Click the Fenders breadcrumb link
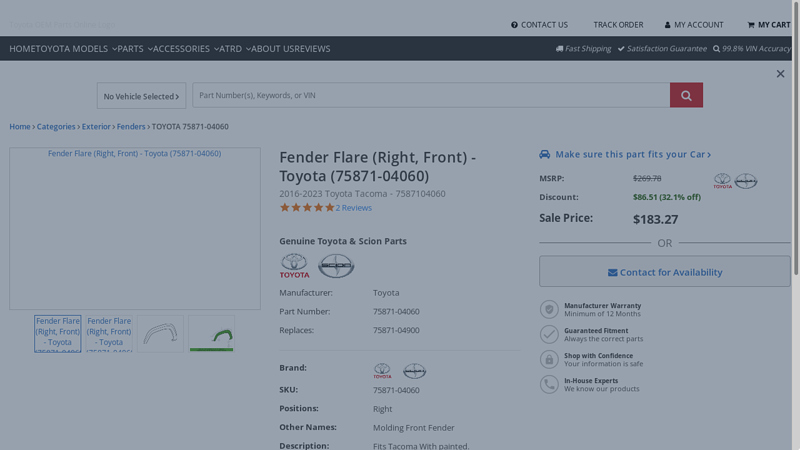800x450 pixels. click(x=130, y=127)
